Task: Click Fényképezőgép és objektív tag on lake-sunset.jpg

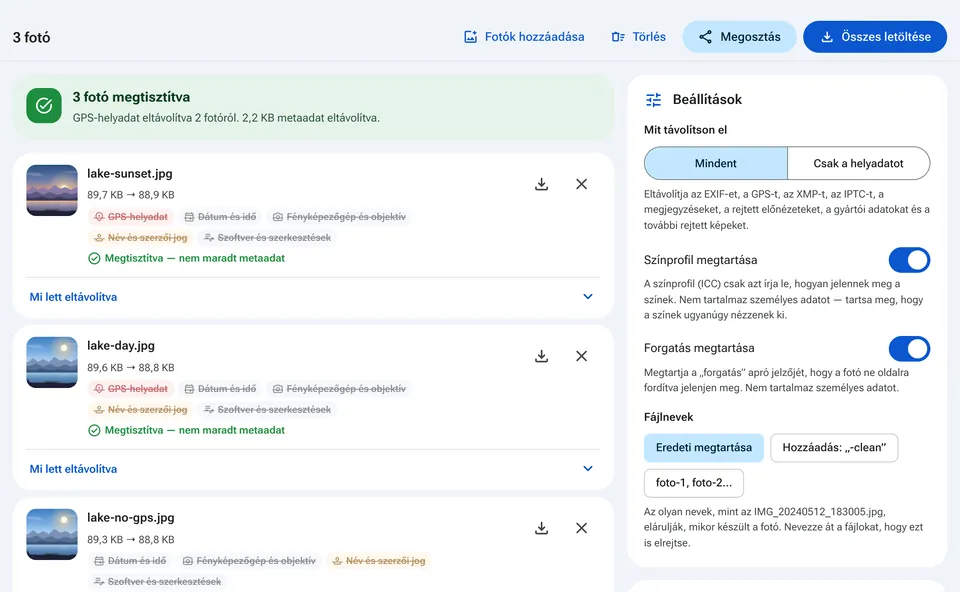Action: (x=339, y=217)
